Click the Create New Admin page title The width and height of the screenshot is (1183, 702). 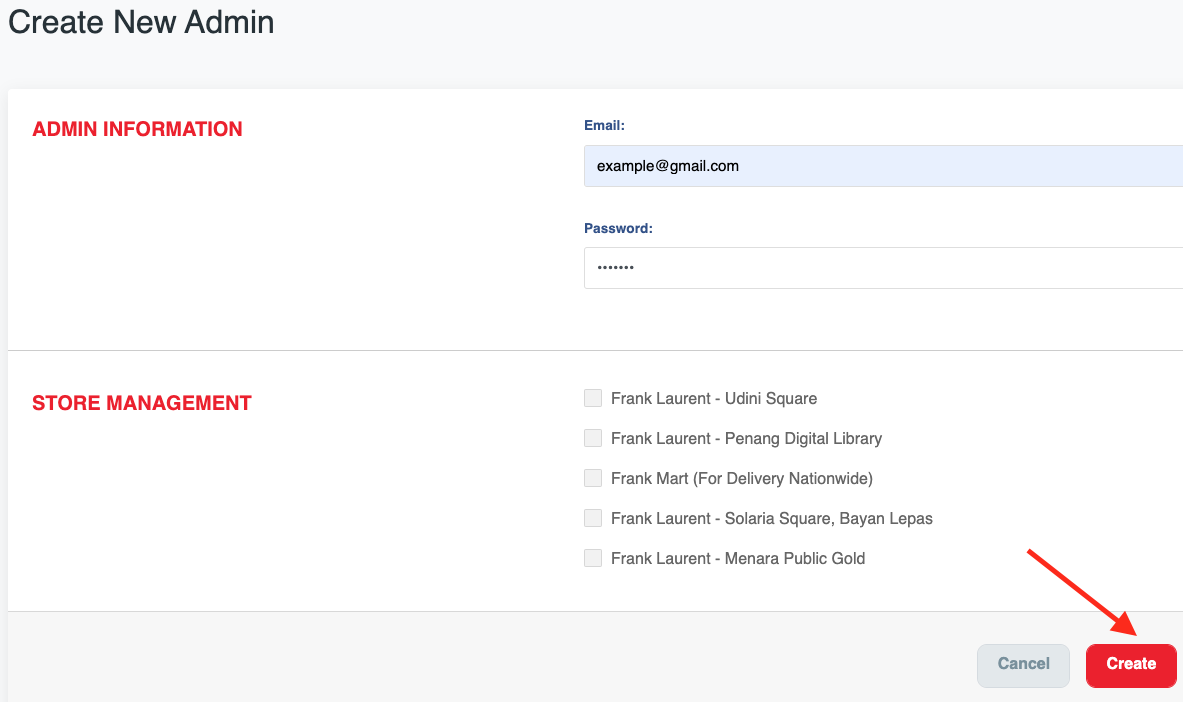[x=141, y=22]
